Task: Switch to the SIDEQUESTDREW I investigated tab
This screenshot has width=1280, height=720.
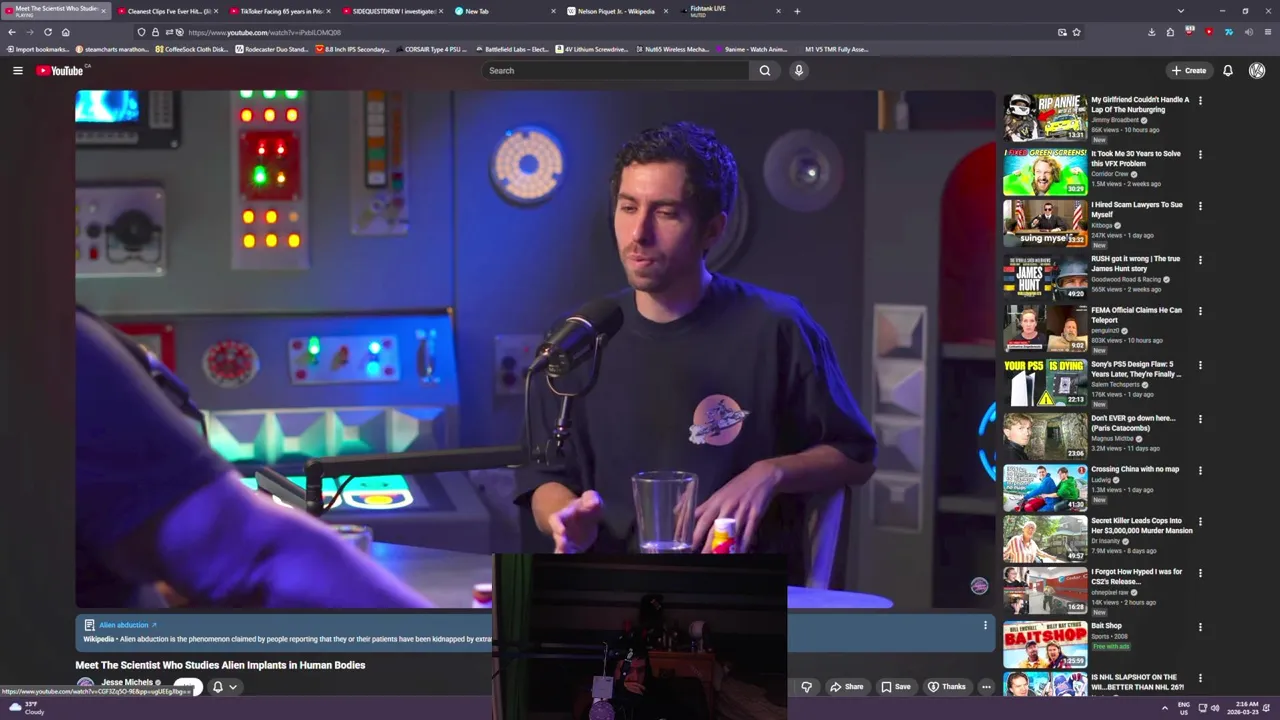Action: (394, 11)
